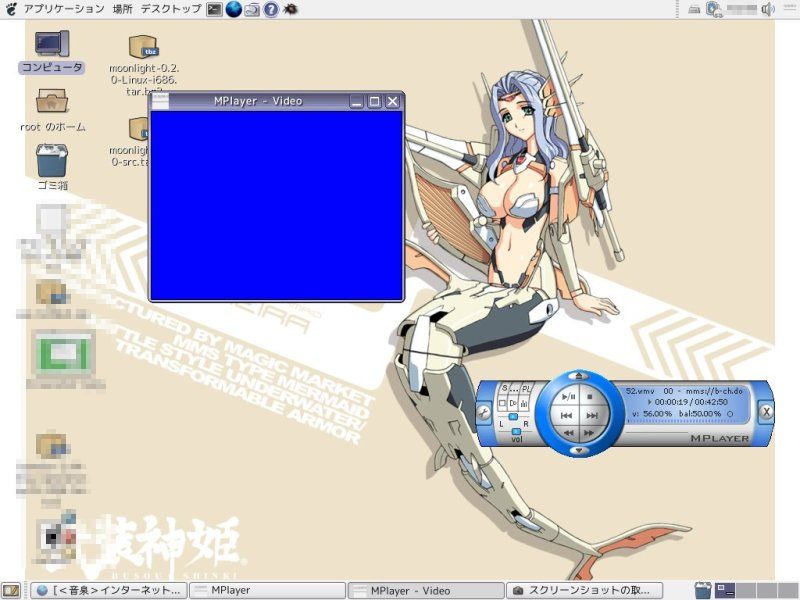Click the fullscreen square icon in MPlayer panel

(x=502, y=404)
